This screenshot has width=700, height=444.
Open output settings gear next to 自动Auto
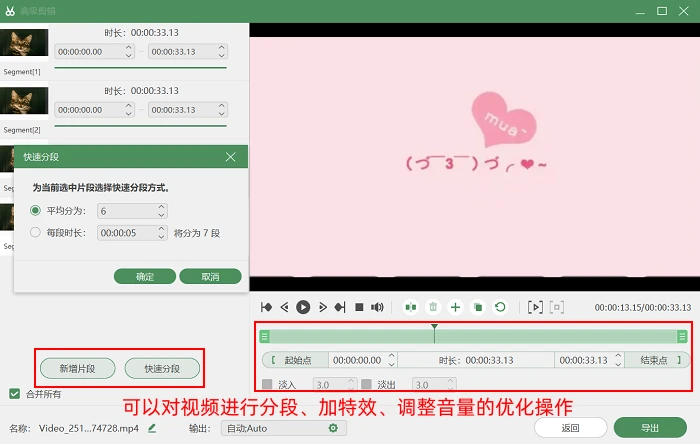(x=333, y=428)
